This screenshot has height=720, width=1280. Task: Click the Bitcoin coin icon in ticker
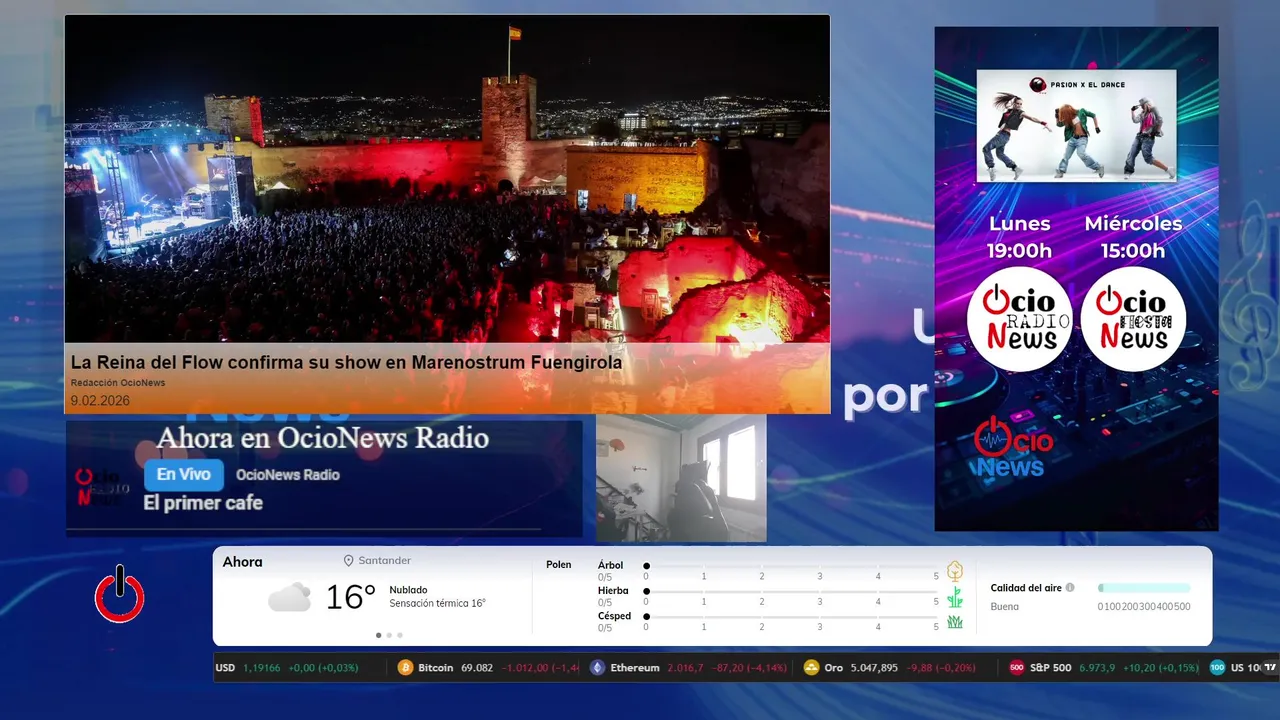tap(405, 668)
